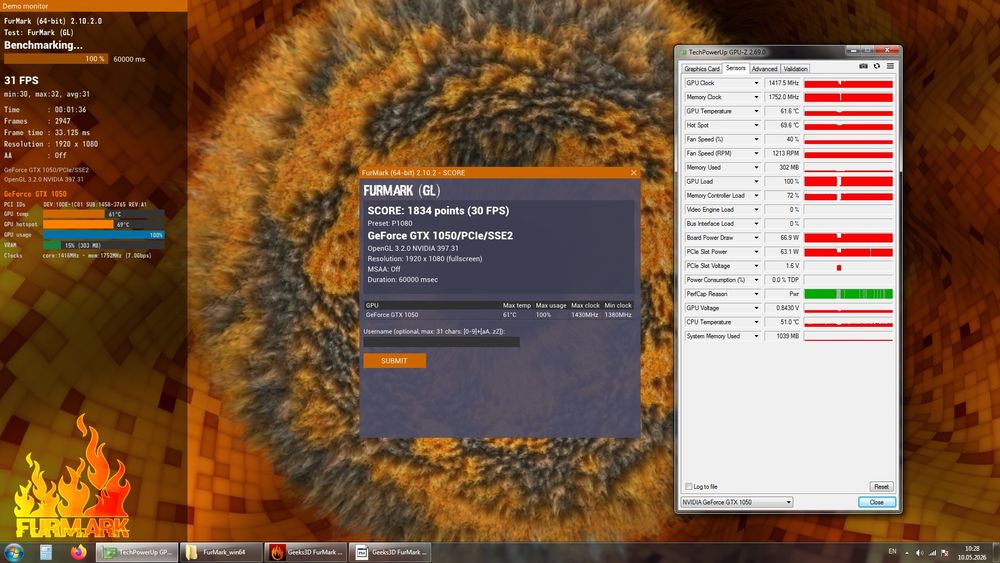
Task: Click the 31 FPS readout in overlay
Action: tap(21, 80)
